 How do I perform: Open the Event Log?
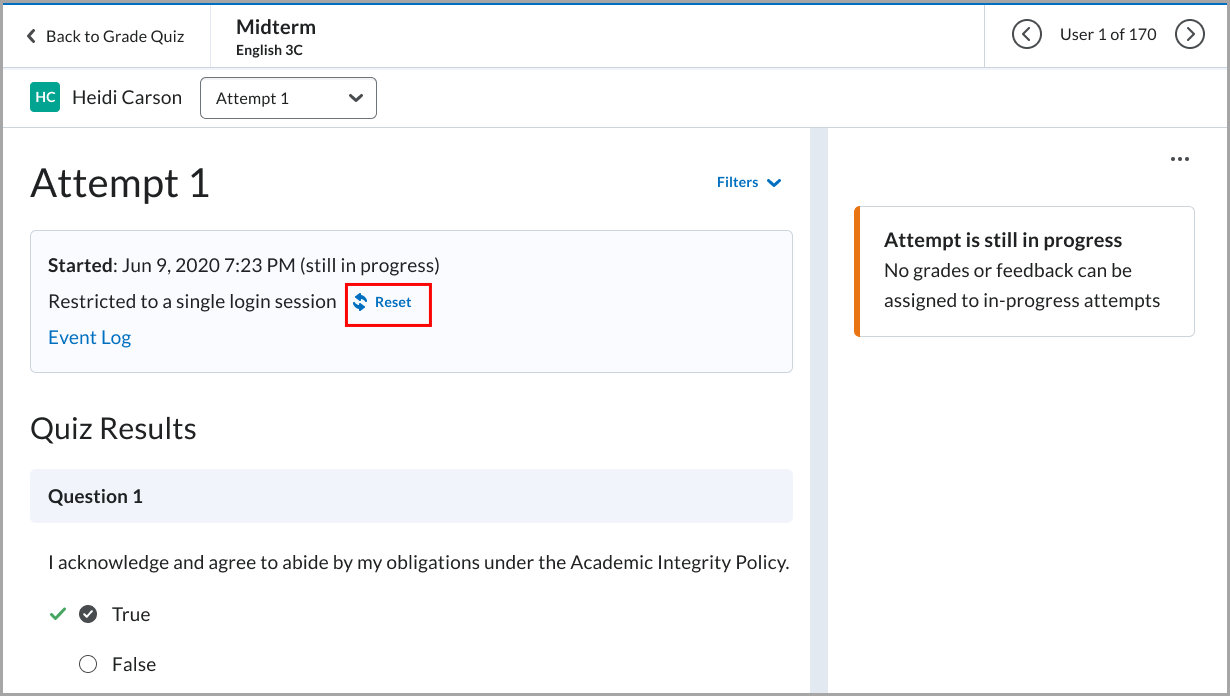click(x=89, y=337)
